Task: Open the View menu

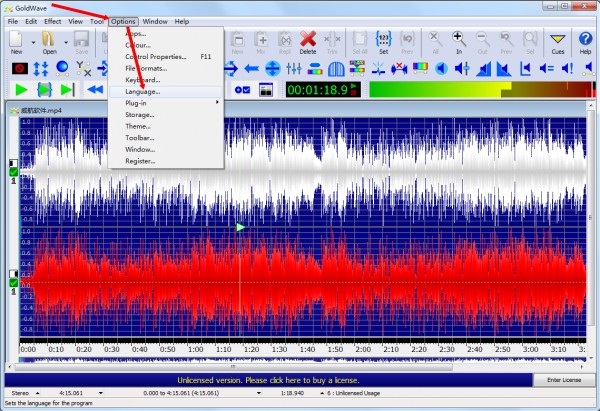Action: tap(75, 21)
